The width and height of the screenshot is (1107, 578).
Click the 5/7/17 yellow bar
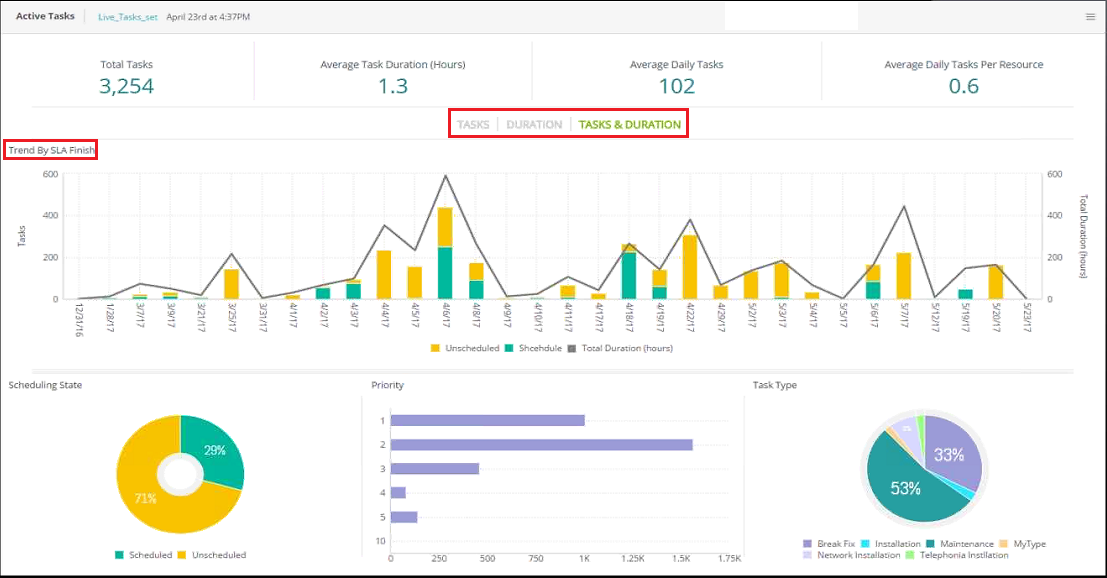tap(904, 276)
